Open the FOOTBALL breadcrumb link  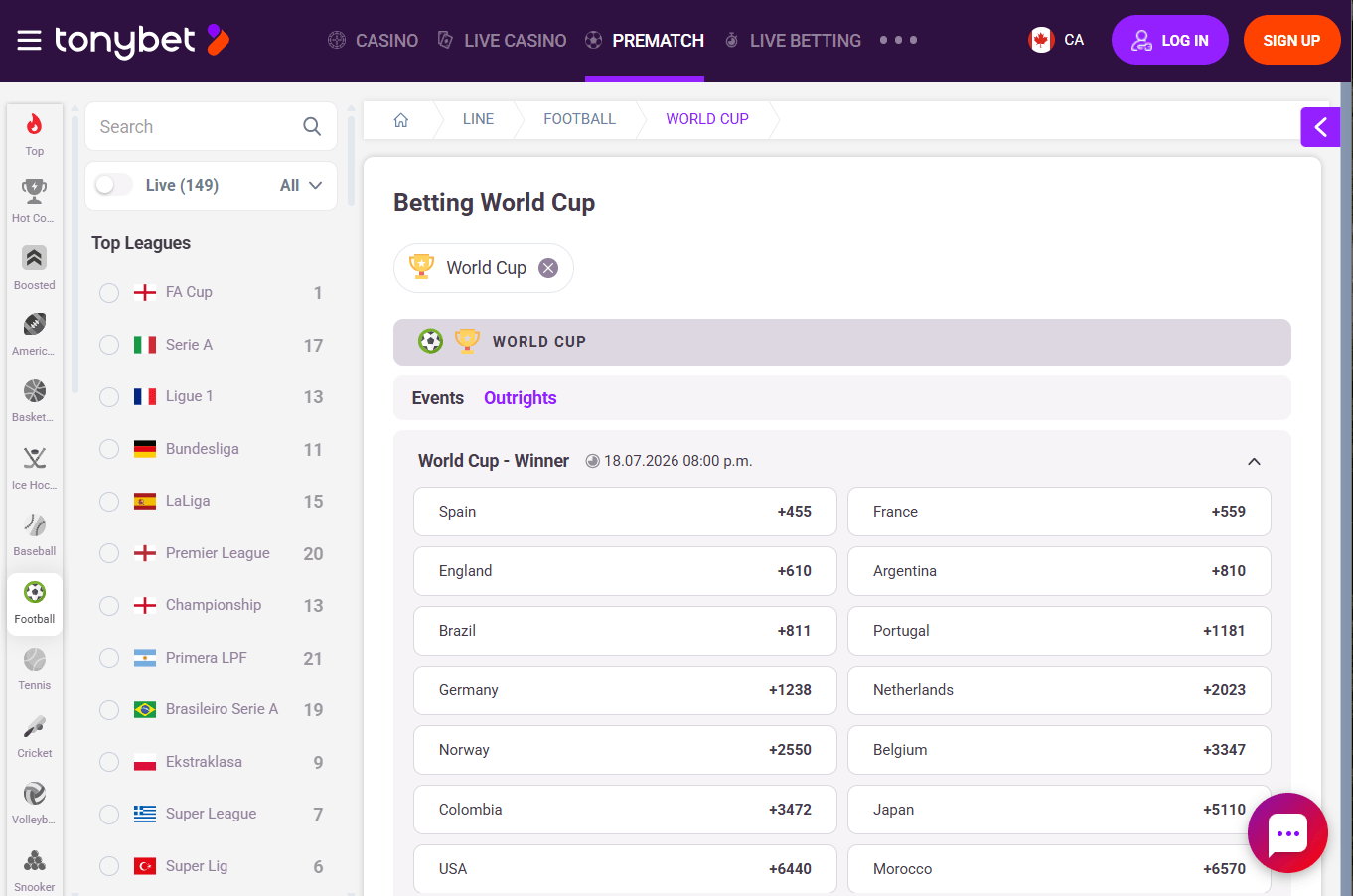[x=579, y=118]
